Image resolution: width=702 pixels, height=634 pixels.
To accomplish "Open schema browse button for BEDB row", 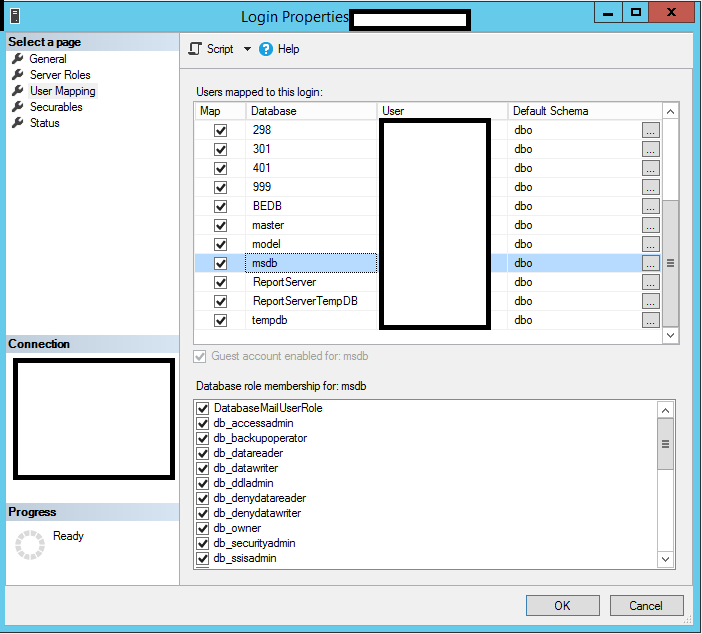I will [651, 206].
